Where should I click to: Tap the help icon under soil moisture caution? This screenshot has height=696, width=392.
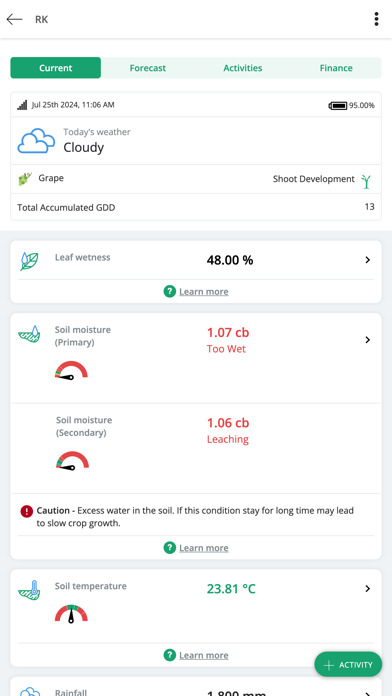[170, 548]
